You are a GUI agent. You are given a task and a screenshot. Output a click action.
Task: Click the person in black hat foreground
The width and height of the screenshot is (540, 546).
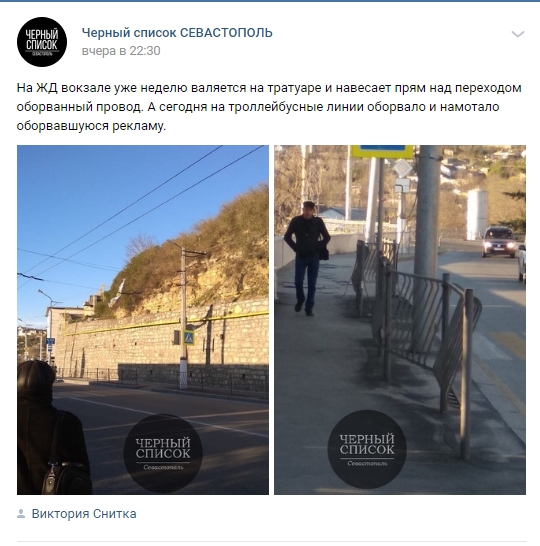click(x=52, y=428)
